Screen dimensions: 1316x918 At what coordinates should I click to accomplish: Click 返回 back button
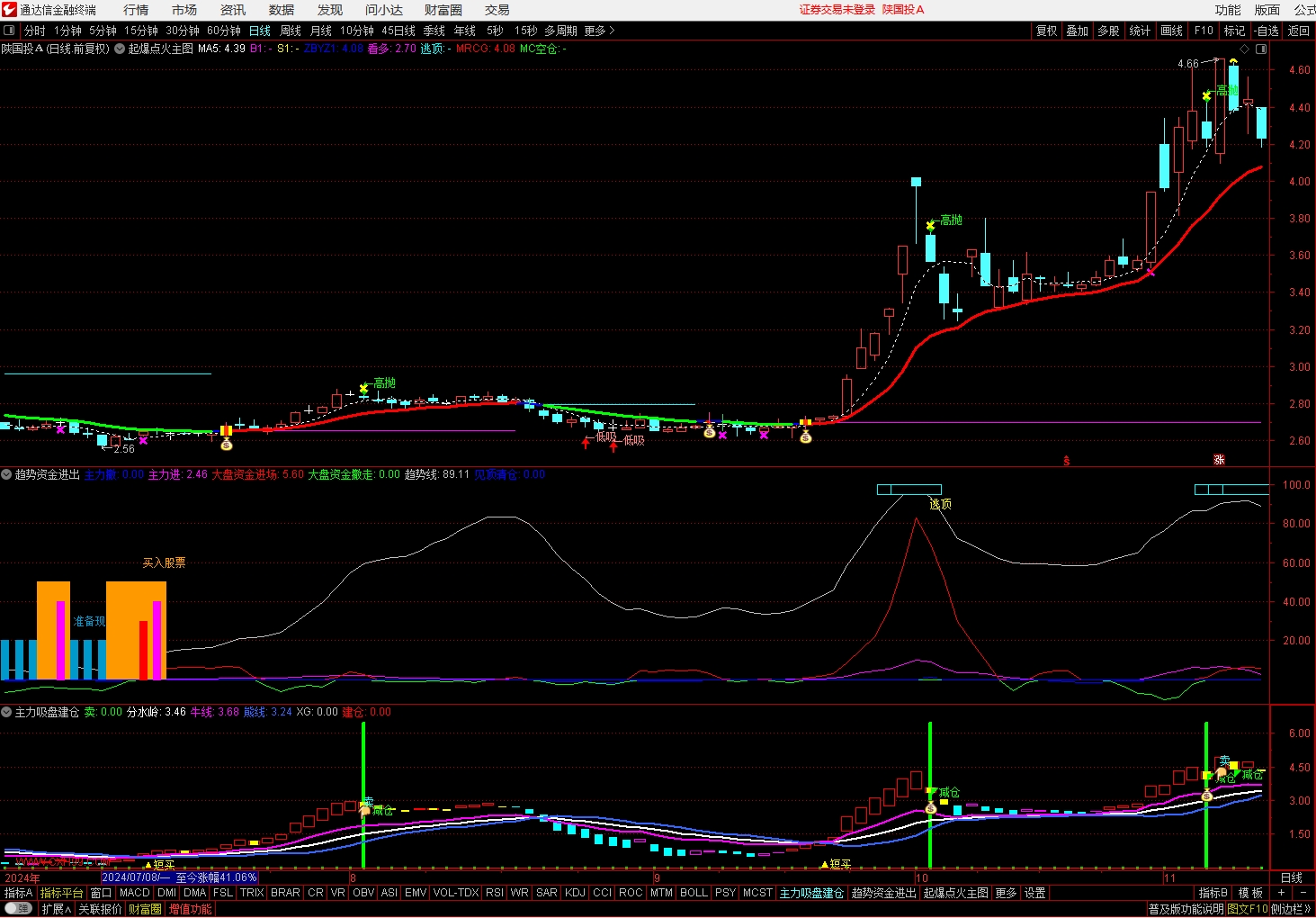click(1299, 31)
